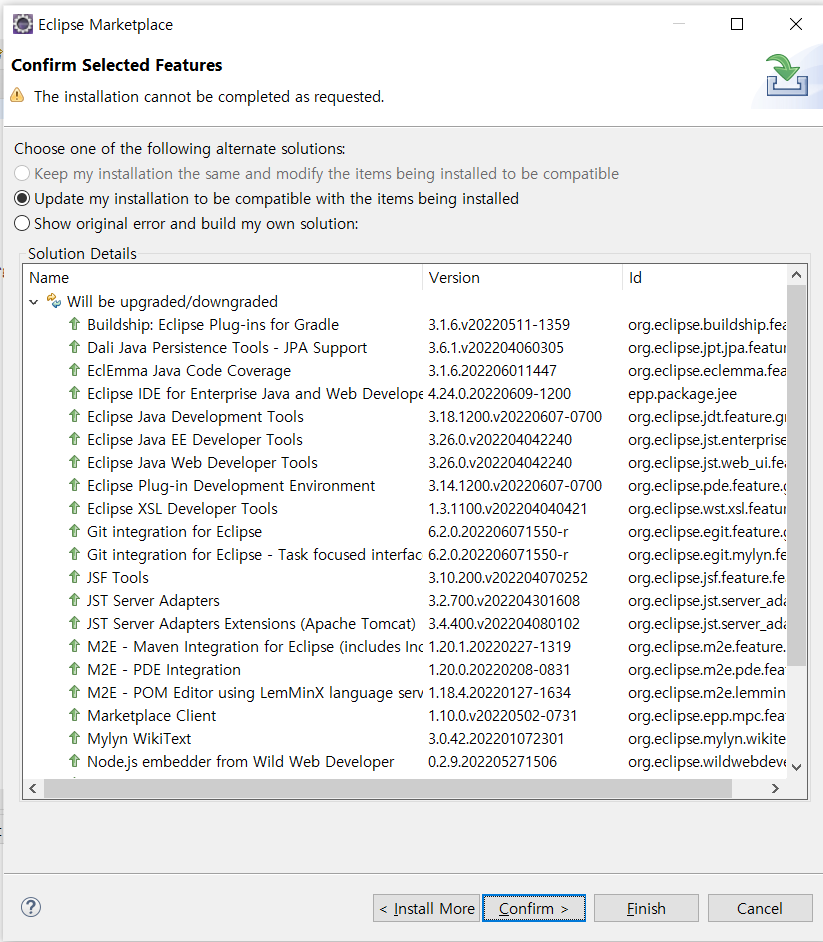Collapse the Will be upgraded/downgraded tree node
Image resolution: width=823 pixels, height=942 pixels.
pos(34,302)
